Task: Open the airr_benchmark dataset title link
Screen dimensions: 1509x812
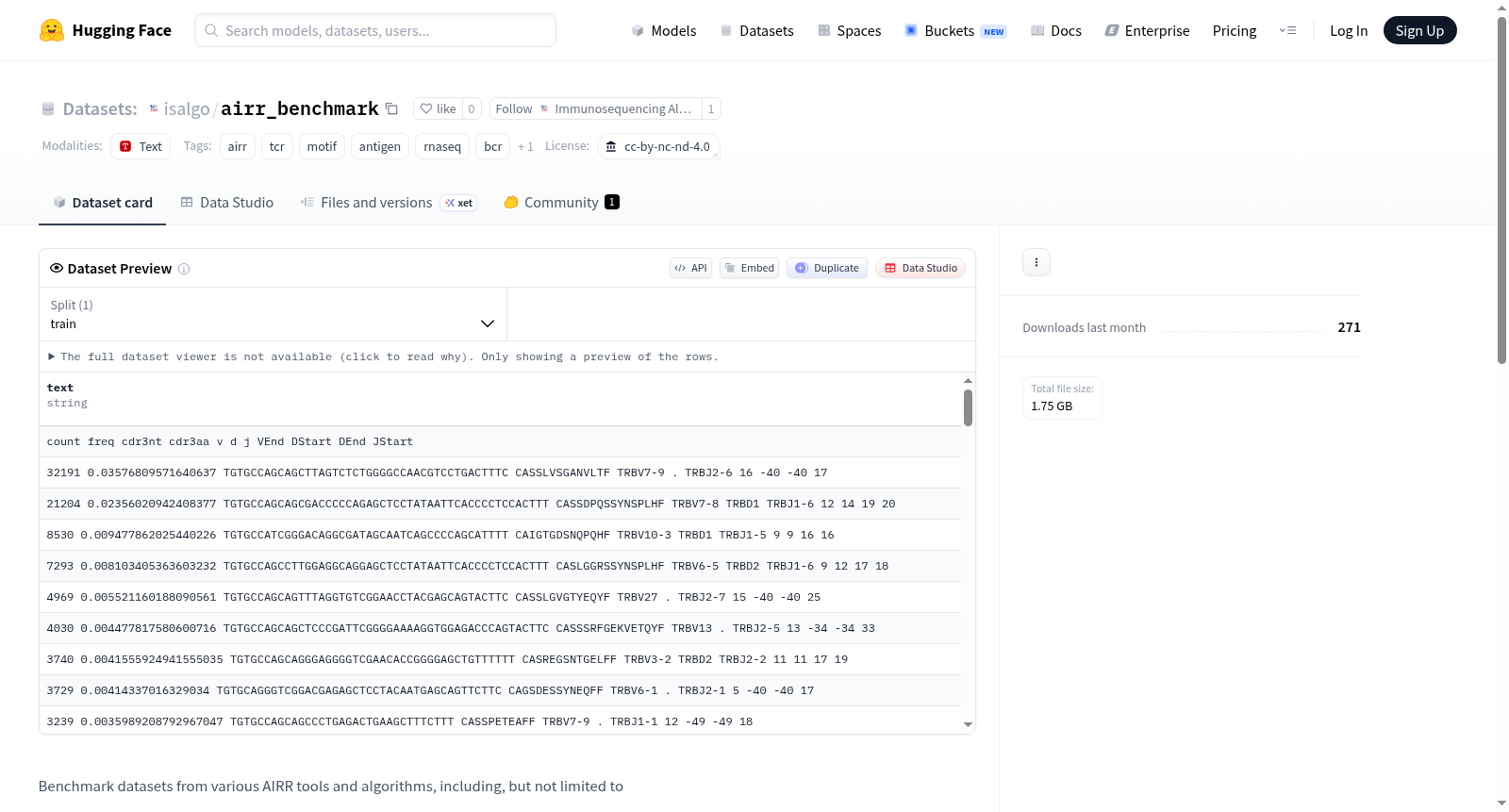Action: (x=300, y=108)
